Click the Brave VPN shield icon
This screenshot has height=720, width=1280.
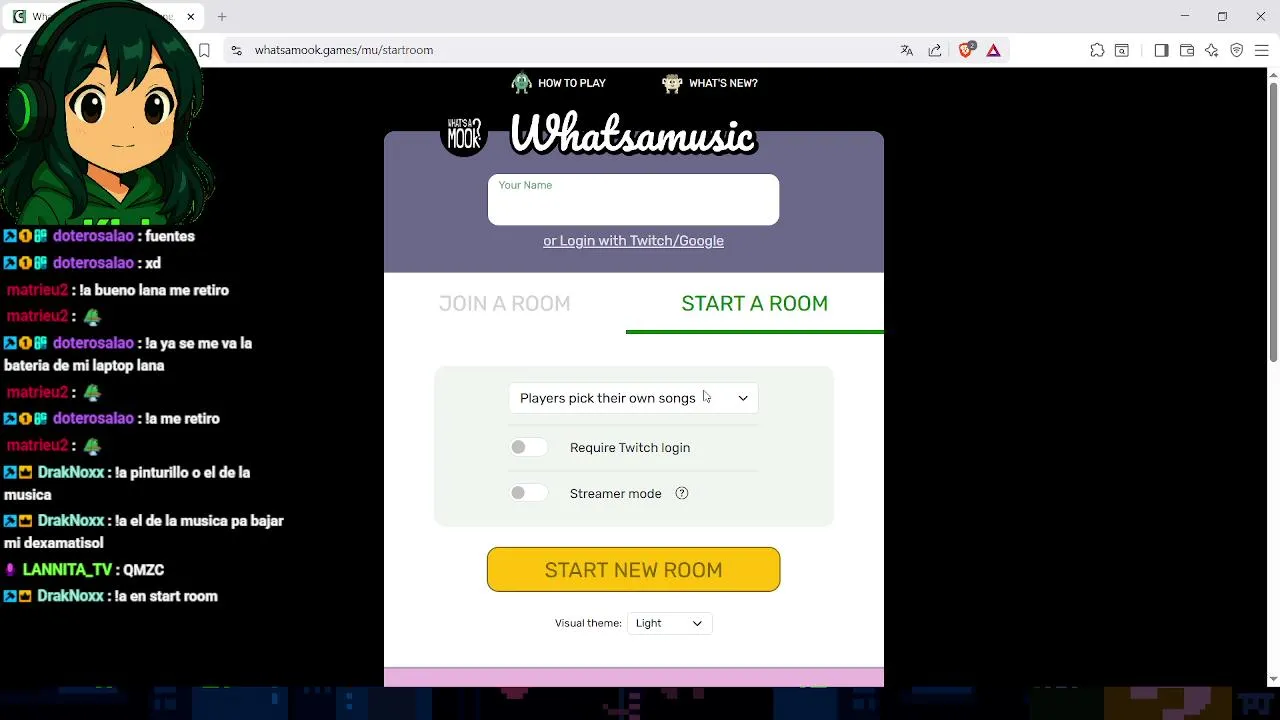[1237, 50]
